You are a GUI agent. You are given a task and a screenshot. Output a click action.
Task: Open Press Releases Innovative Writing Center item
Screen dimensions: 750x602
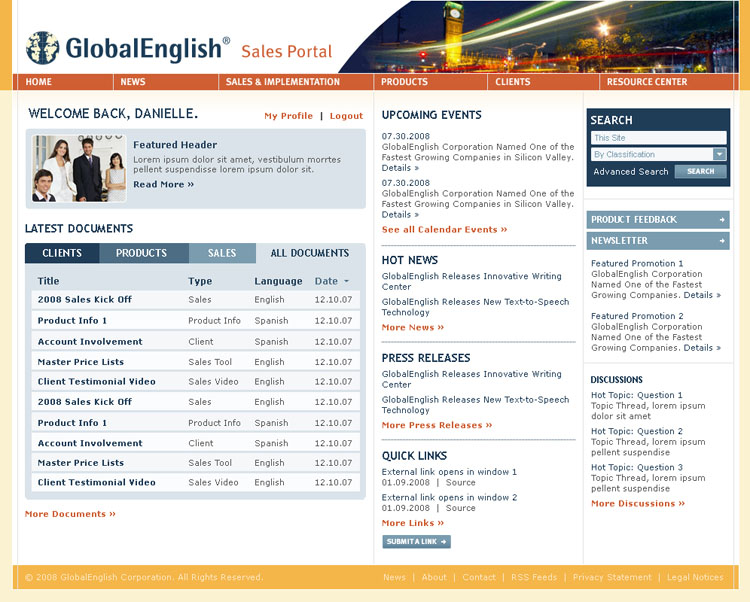[472, 379]
